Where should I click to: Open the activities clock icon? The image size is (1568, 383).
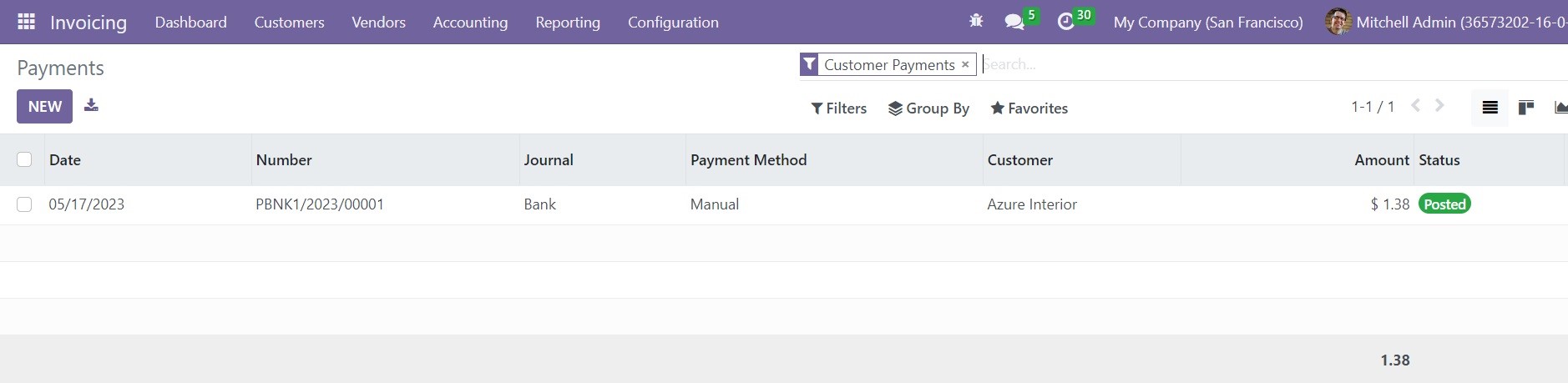1065,22
